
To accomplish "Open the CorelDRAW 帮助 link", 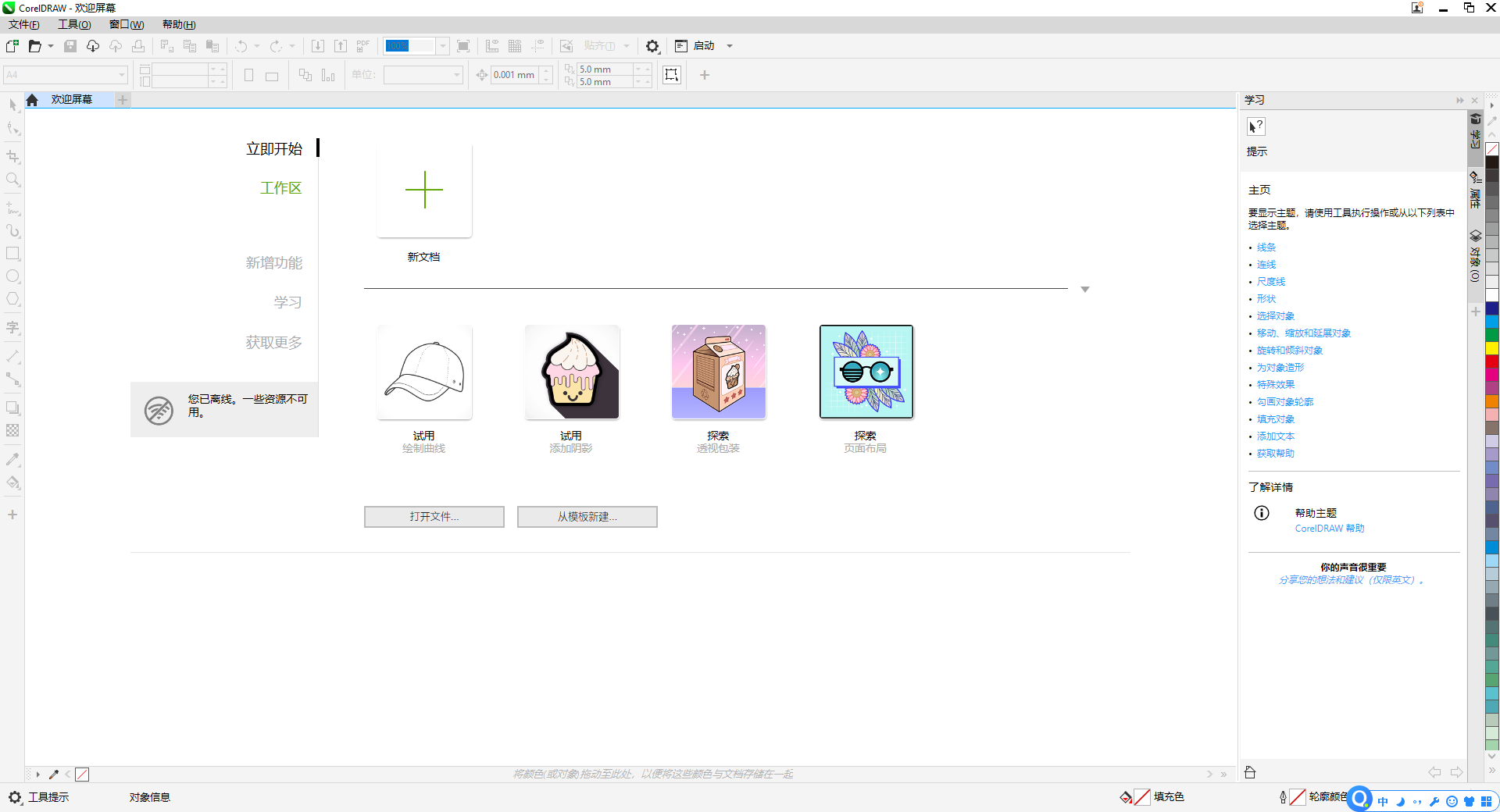I will pyautogui.click(x=1329, y=529).
